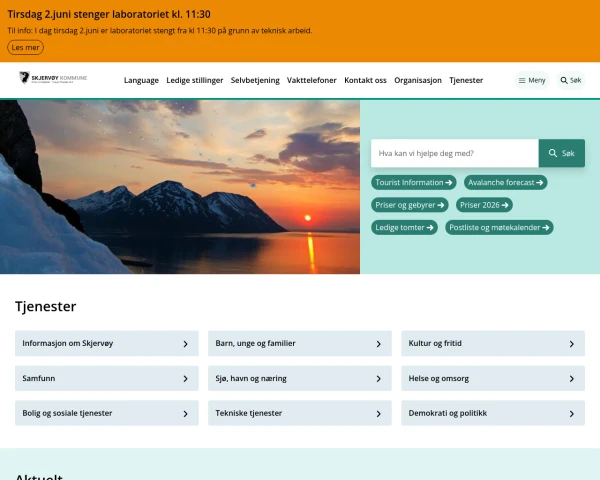Screen dimensions: 600x480
Task: Click the Skjervøy Kommune logo
Action: 53,78
